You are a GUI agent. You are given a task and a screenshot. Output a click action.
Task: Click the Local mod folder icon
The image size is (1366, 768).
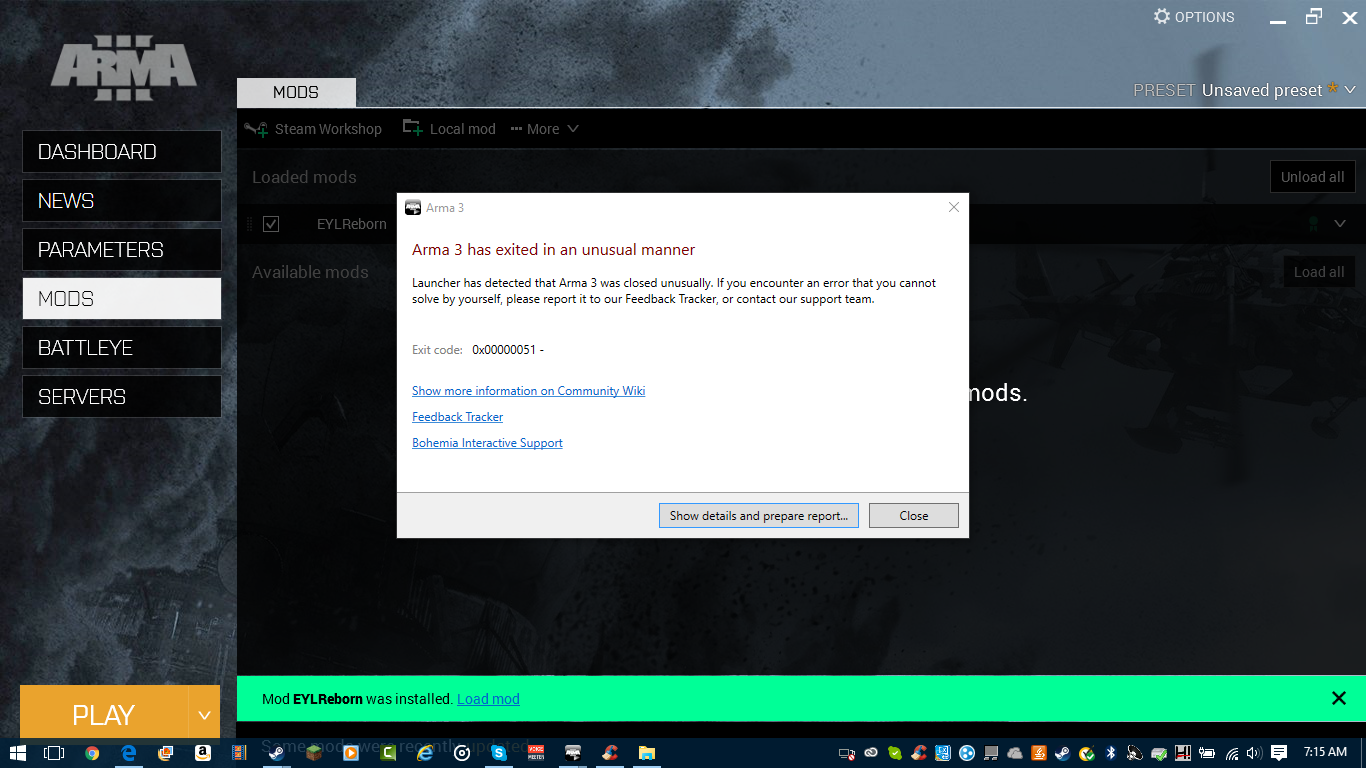(412, 128)
